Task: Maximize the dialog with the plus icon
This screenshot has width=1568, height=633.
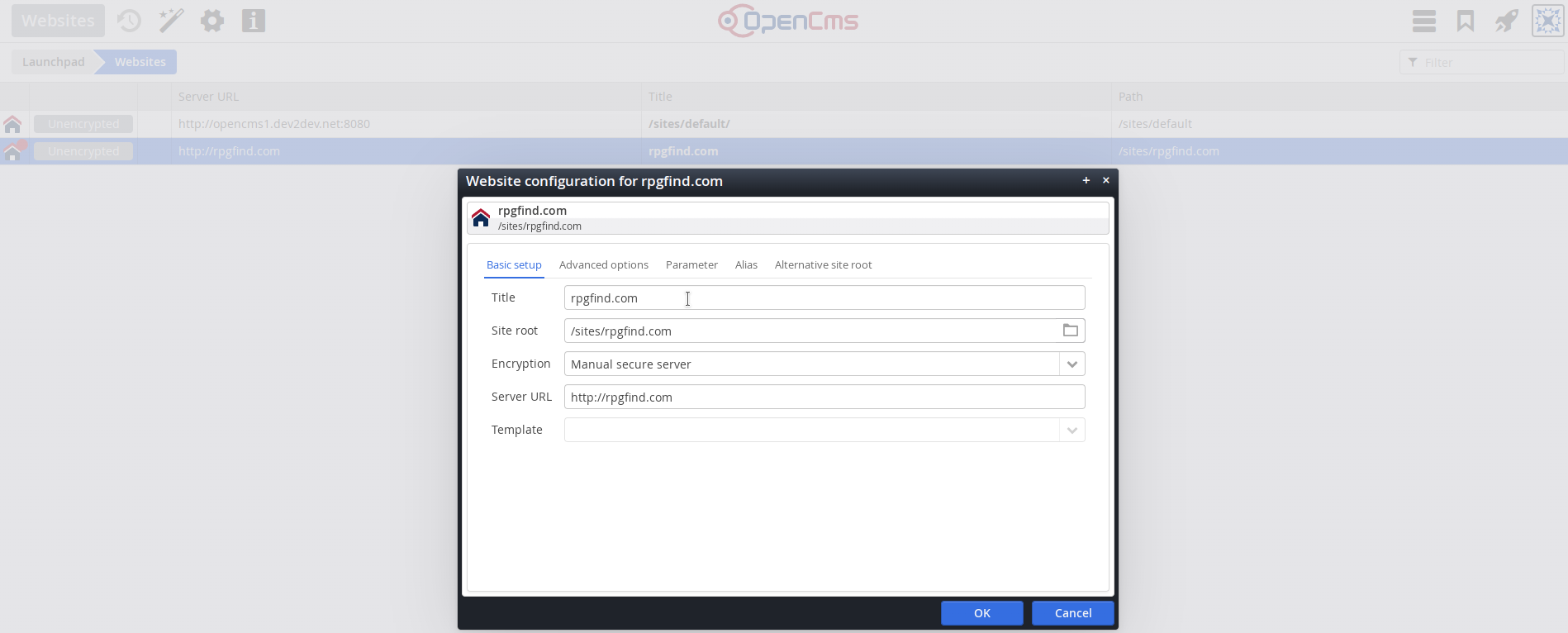Action: pos(1086,180)
